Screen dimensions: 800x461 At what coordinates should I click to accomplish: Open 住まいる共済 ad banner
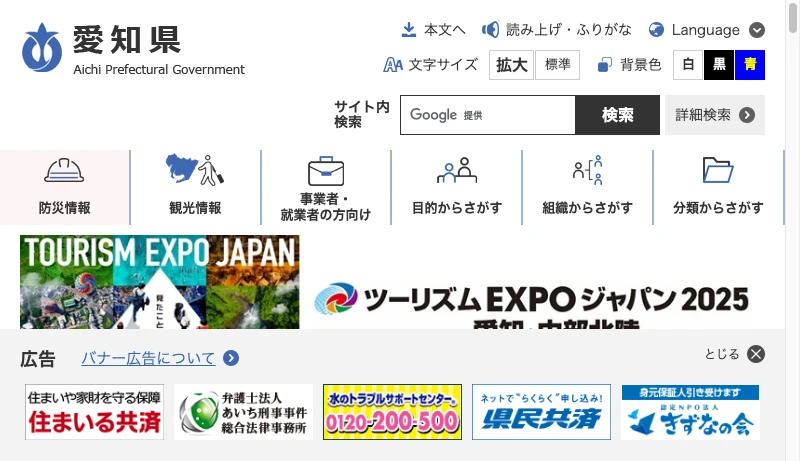94,412
